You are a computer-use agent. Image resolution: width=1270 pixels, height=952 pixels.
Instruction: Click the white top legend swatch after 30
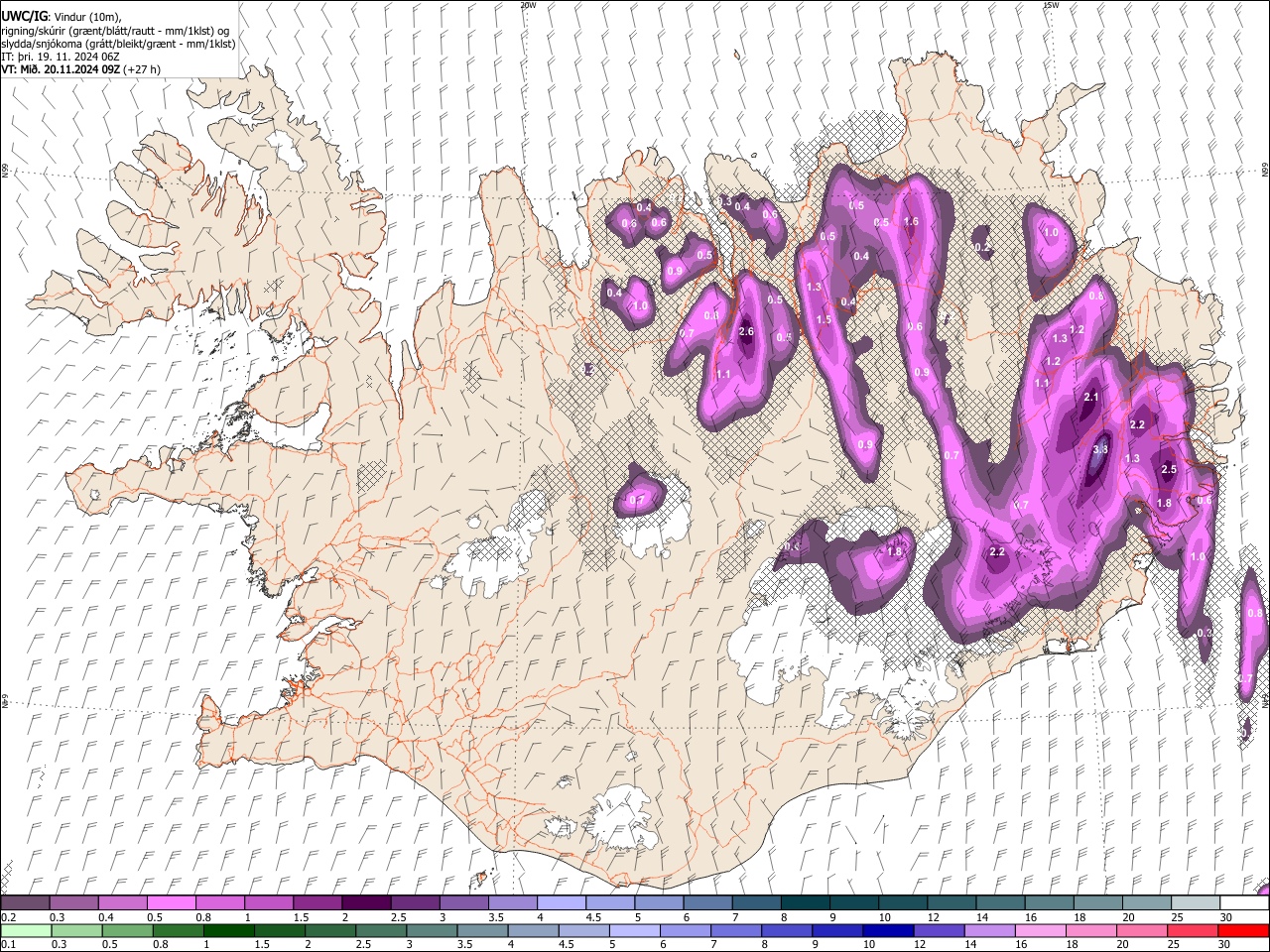point(1244,902)
